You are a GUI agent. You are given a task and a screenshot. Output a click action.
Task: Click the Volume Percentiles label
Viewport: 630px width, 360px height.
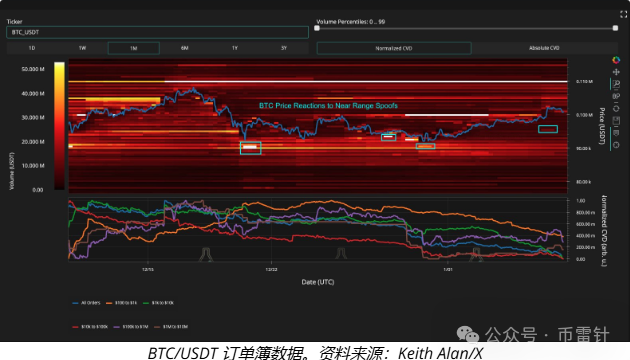350,22
